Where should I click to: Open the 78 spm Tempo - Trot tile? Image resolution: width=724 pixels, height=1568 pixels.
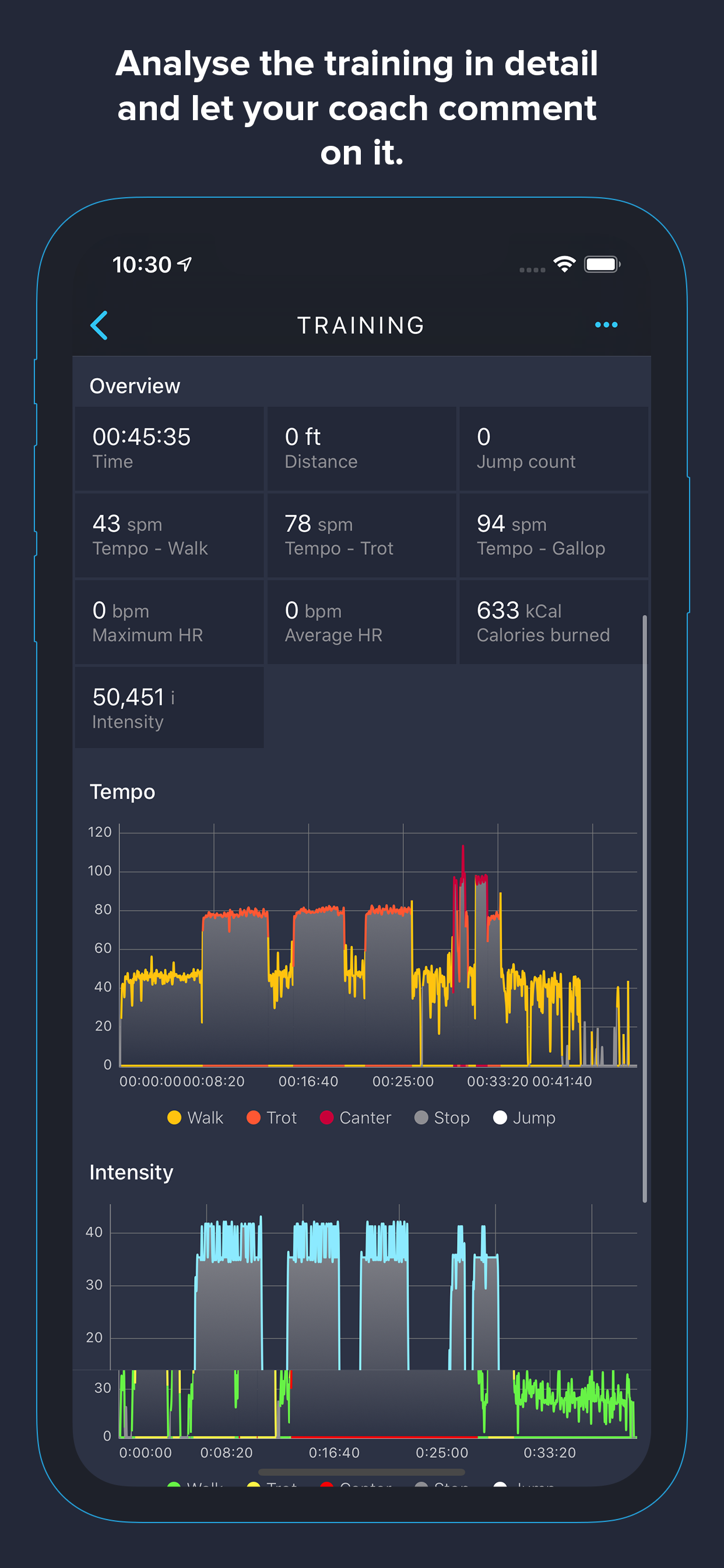tap(361, 535)
